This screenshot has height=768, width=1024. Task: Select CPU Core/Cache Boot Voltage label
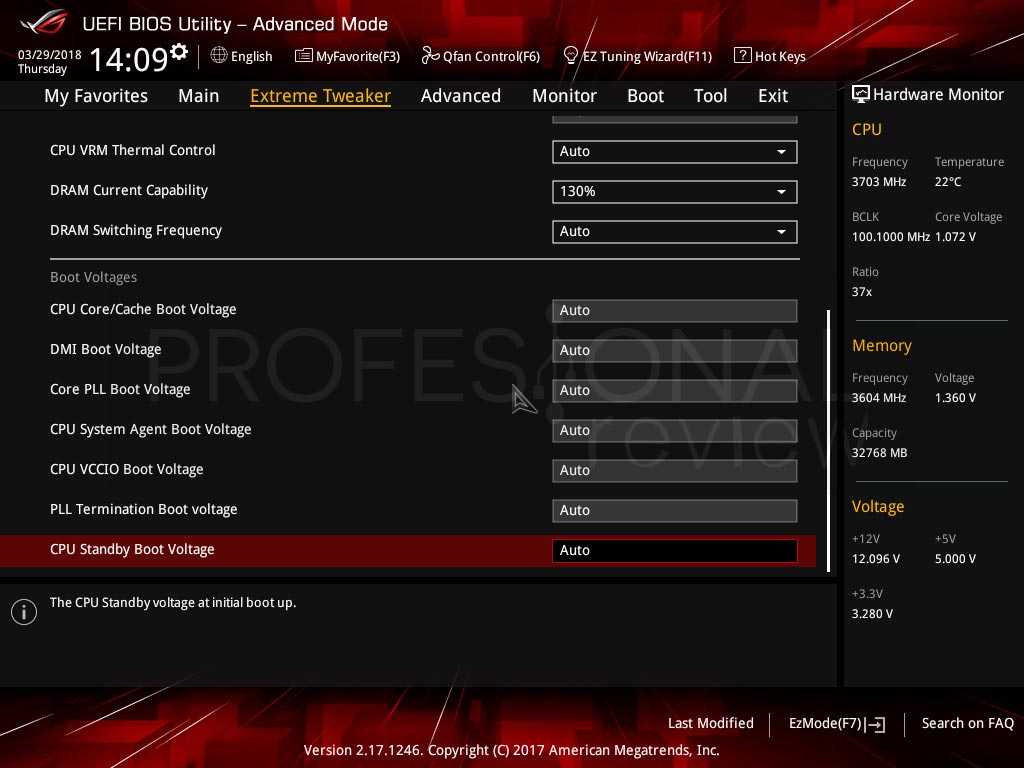point(143,309)
